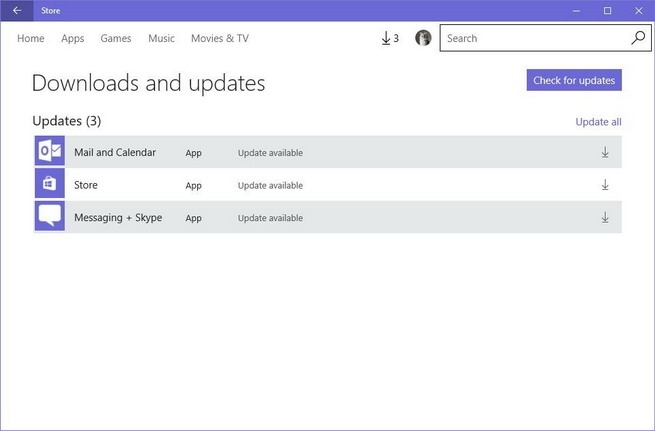Open Mail and Calendar app icon
Viewport: 655px width, 431px height.
50,151
